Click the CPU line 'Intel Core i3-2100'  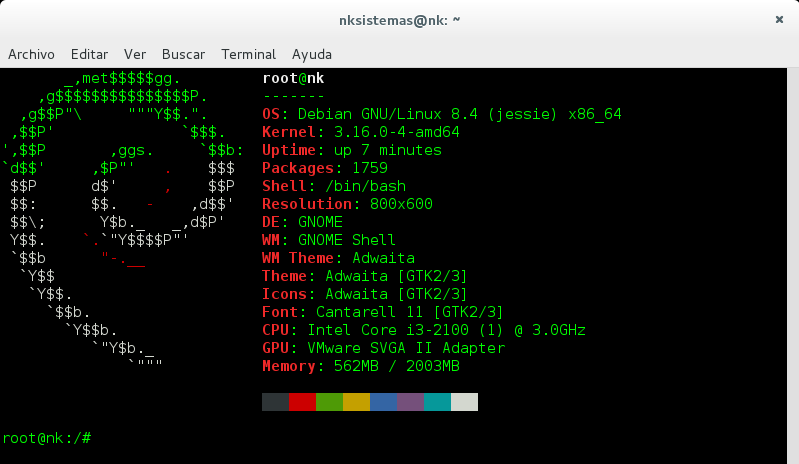(424, 330)
